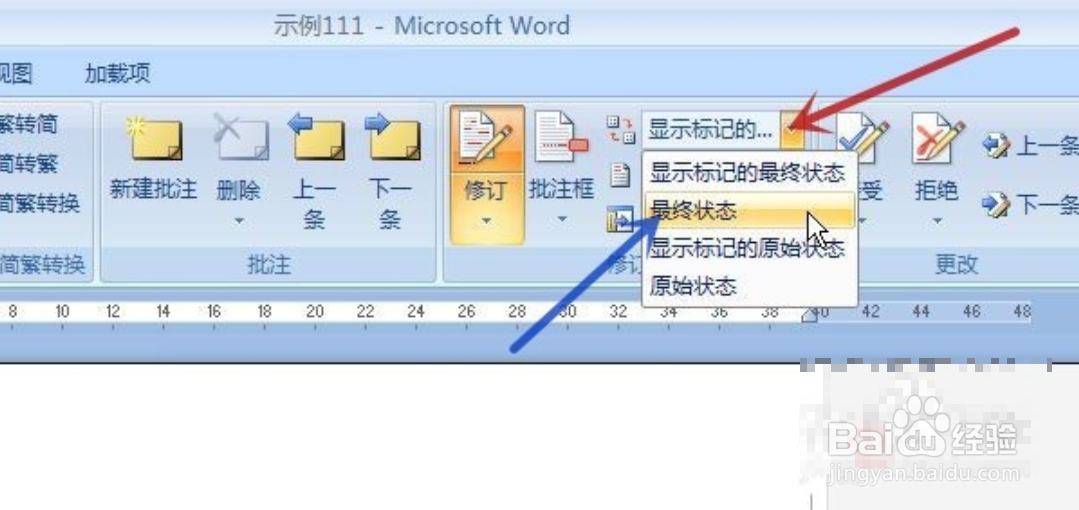The height and width of the screenshot is (510, 1079).
Task: Collapse the 显示标记的... combo box arrow
Action: (792, 129)
